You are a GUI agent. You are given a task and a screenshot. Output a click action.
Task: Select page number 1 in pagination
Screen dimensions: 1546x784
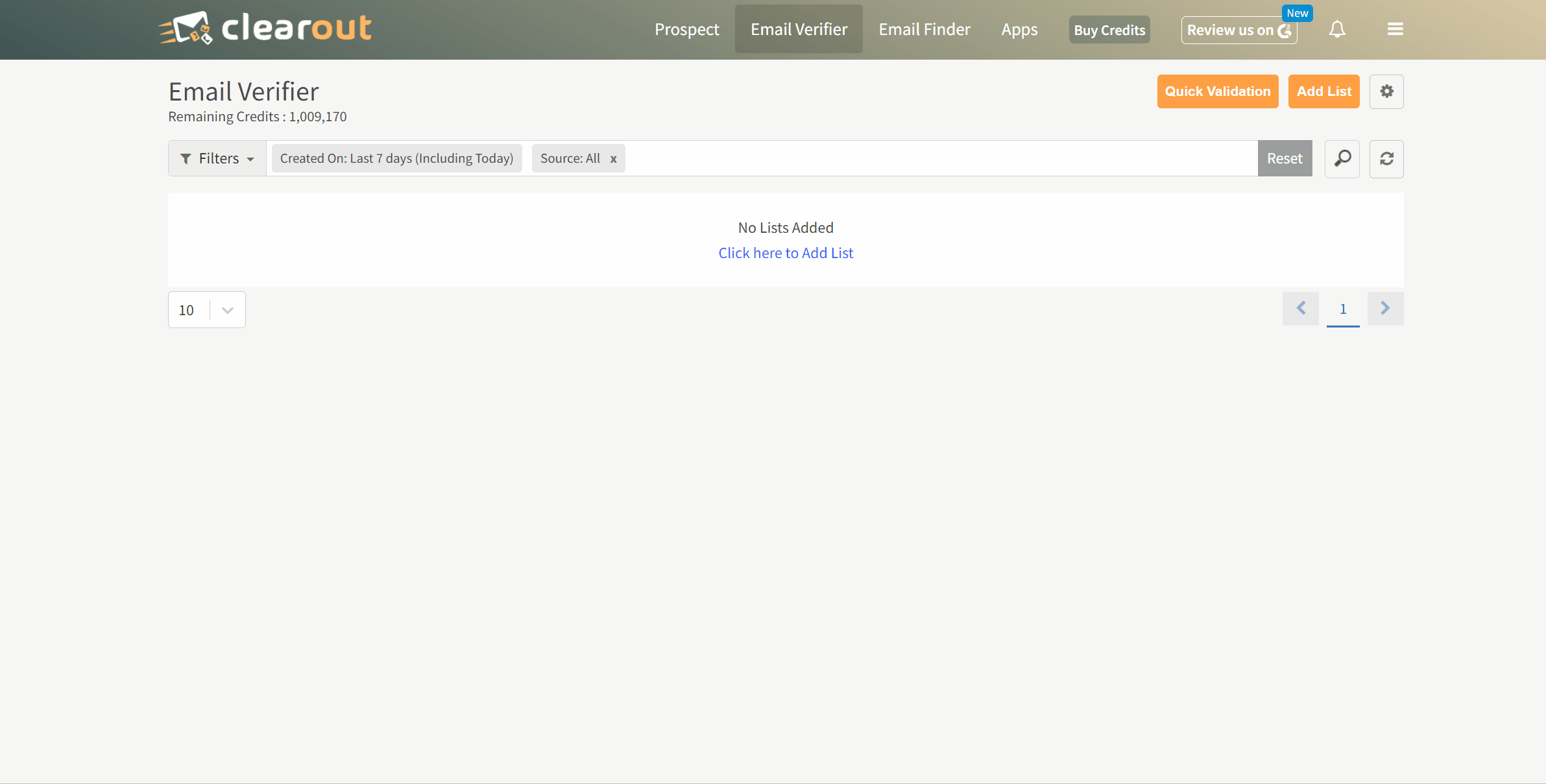click(x=1343, y=309)
